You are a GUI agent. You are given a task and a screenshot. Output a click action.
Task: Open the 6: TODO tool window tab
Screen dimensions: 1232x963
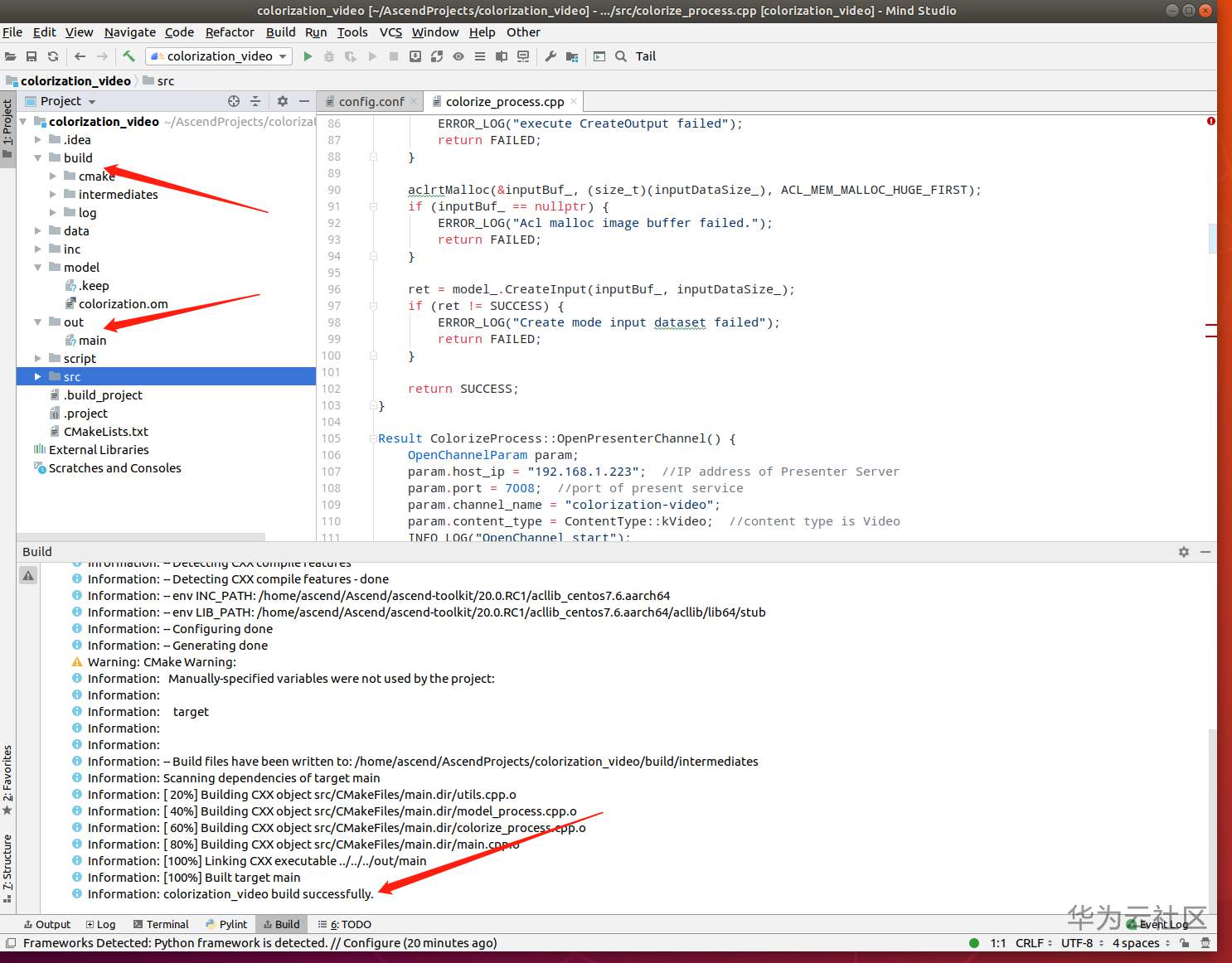pyautogui.click(x=345, y=925)
